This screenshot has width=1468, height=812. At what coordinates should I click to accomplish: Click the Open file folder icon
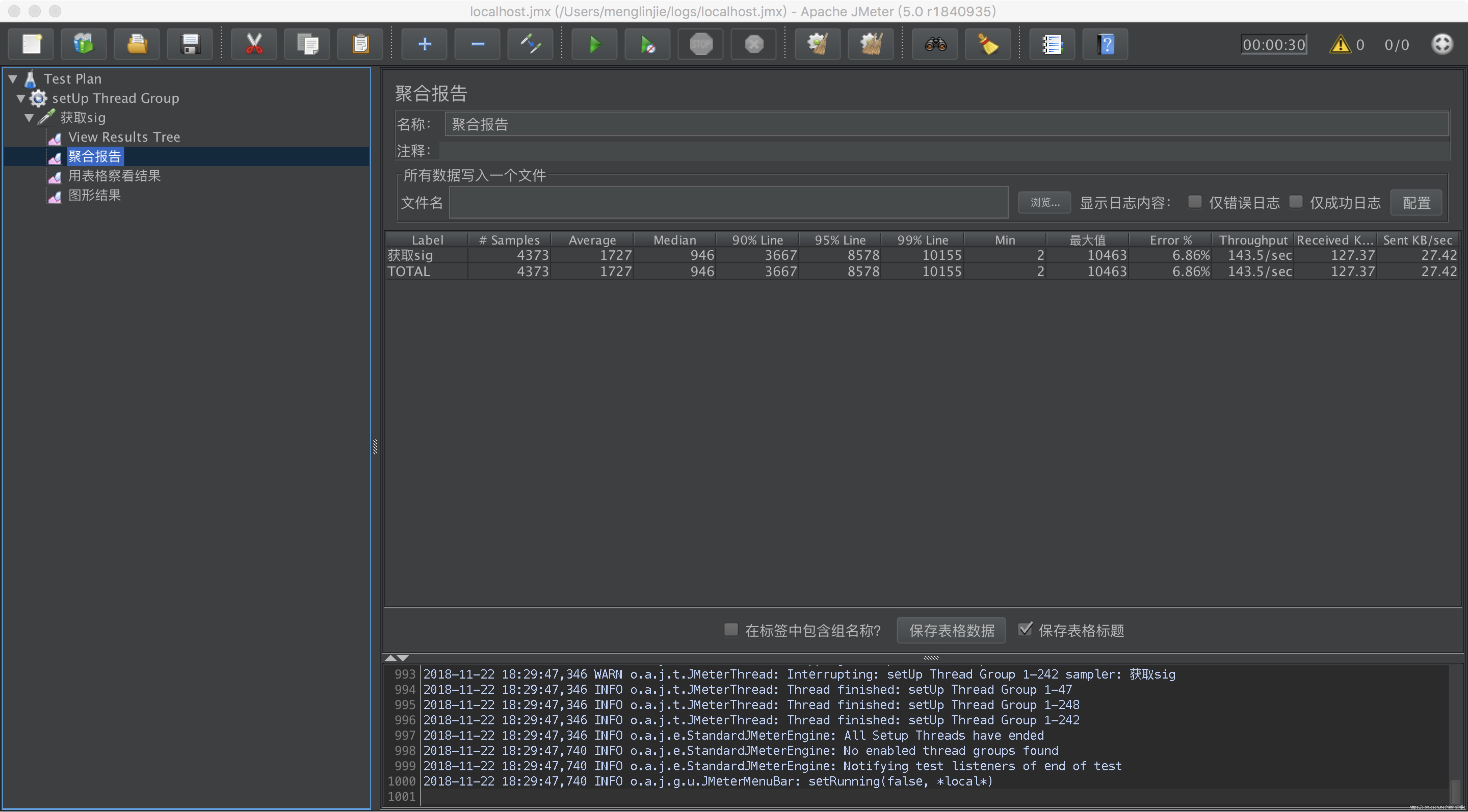tap(137, 44)
